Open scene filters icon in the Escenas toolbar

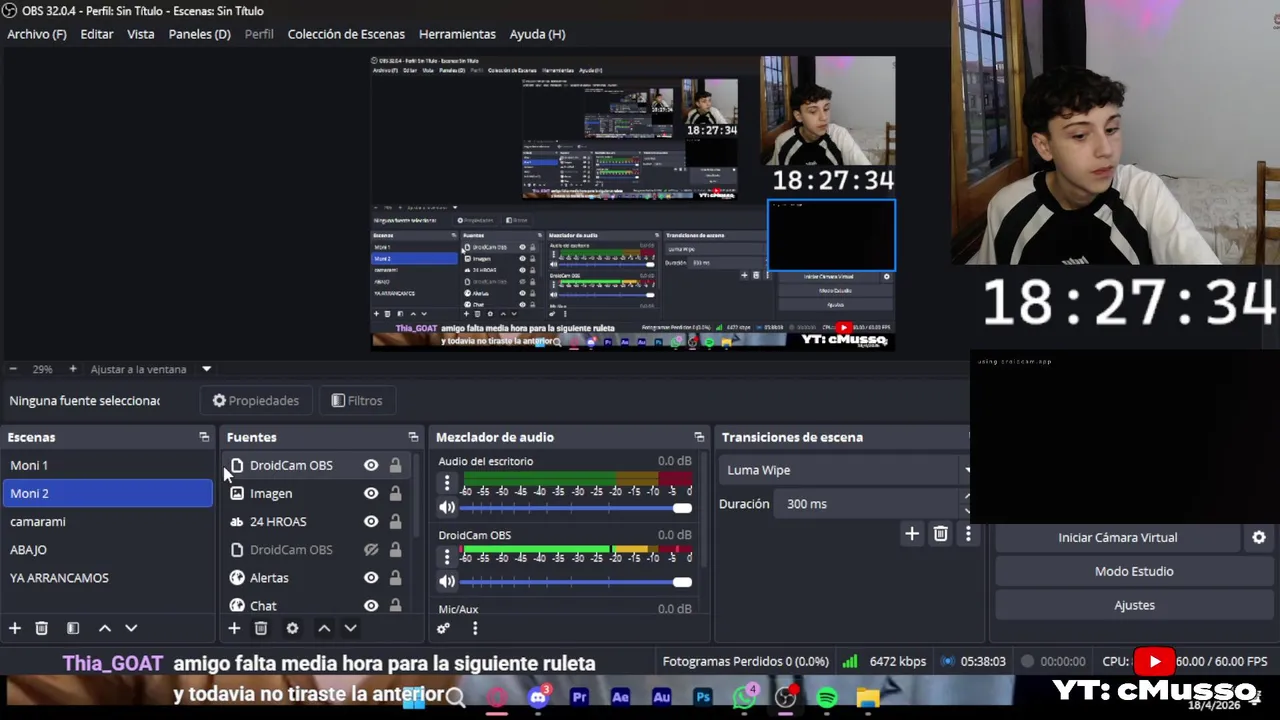(73, 628)
